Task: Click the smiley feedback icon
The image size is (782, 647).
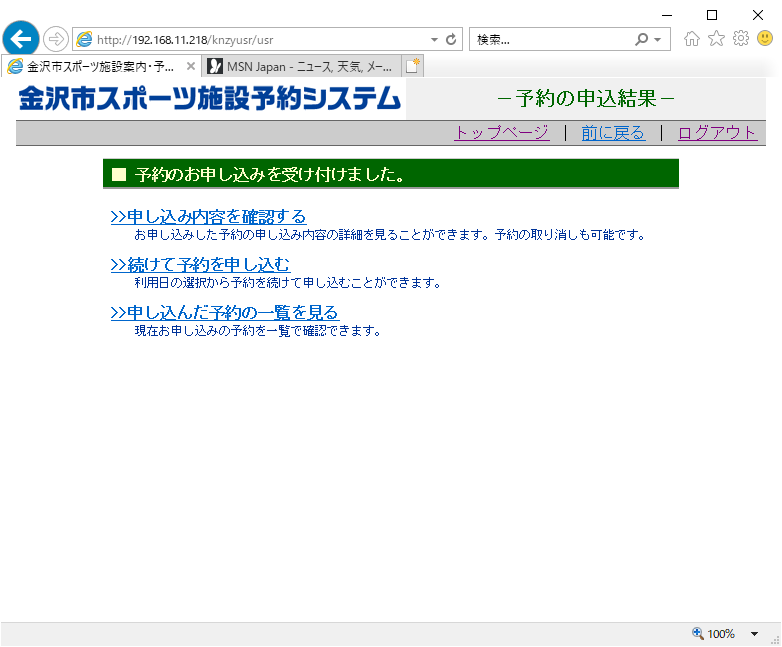Action: click(x=765, y=38)
